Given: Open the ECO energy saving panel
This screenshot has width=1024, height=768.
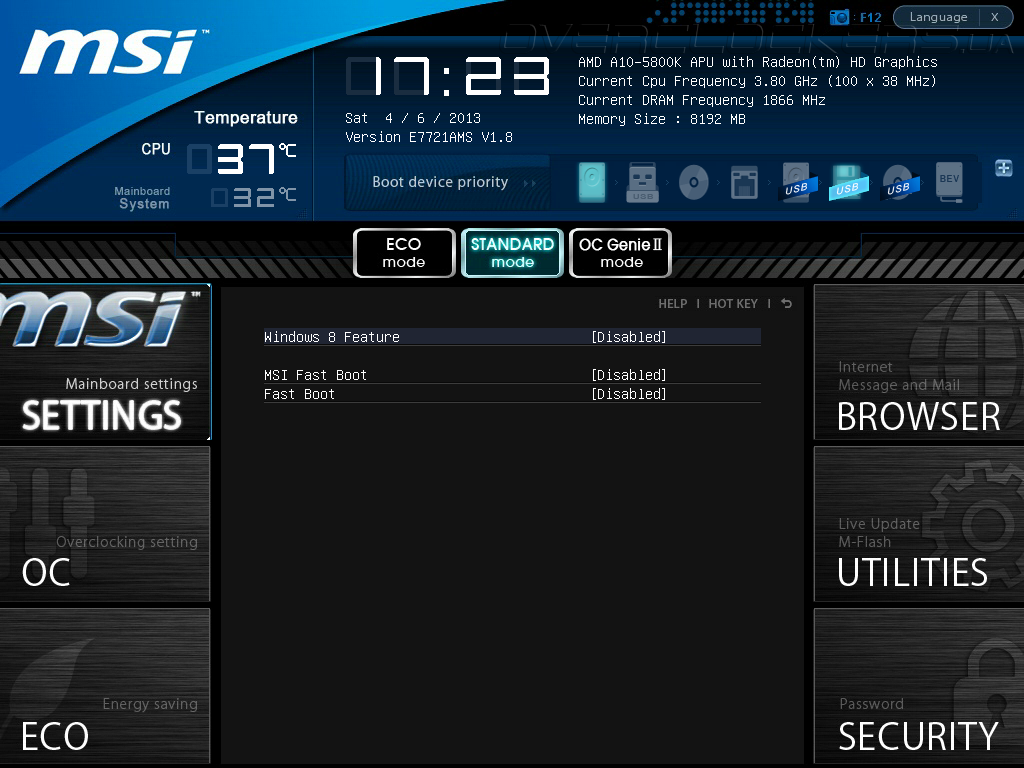Looking at the screenshot, I should pyautogui.click(x=105, y=686).
